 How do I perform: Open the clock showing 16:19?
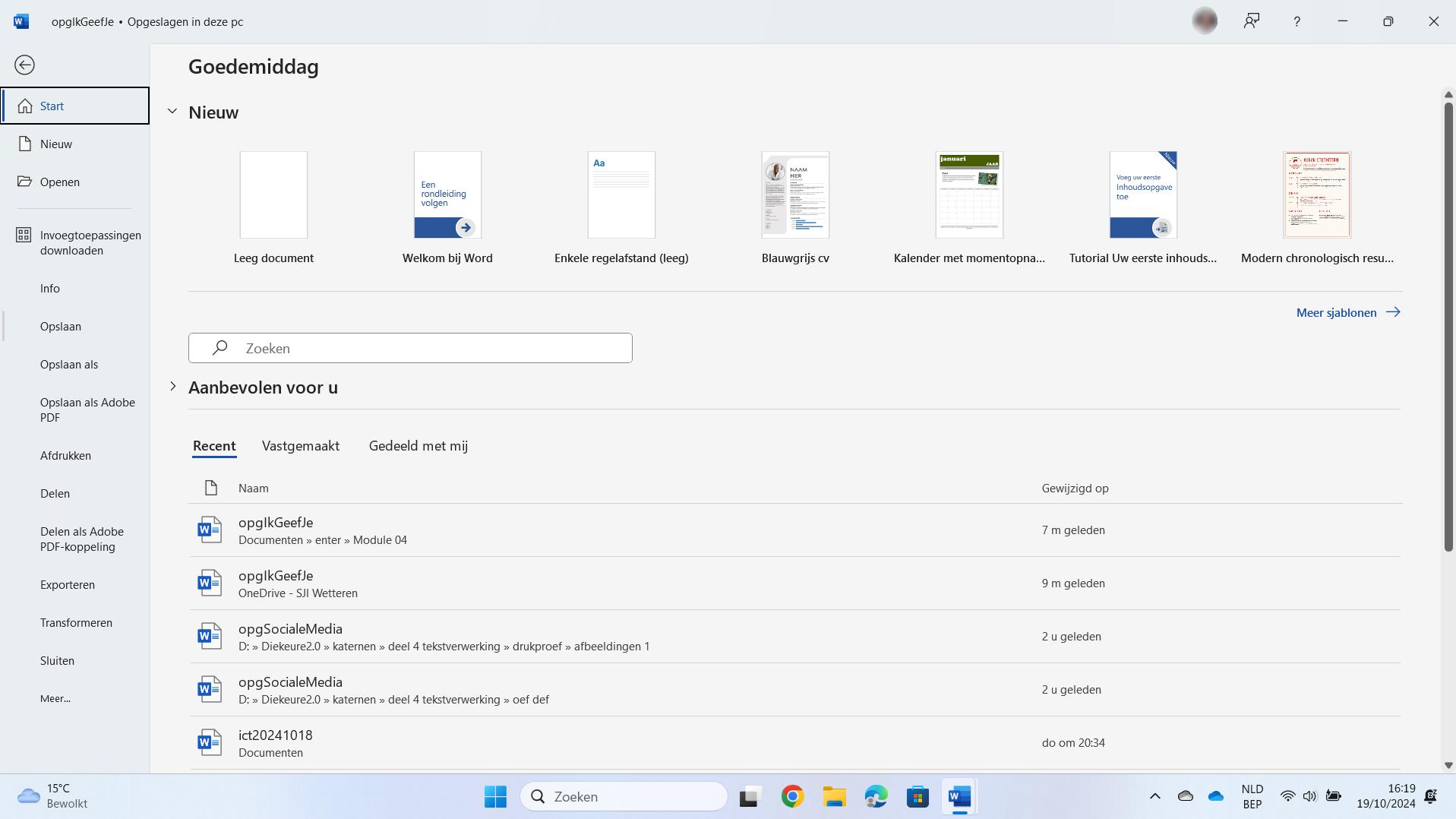click(1386, 797)
